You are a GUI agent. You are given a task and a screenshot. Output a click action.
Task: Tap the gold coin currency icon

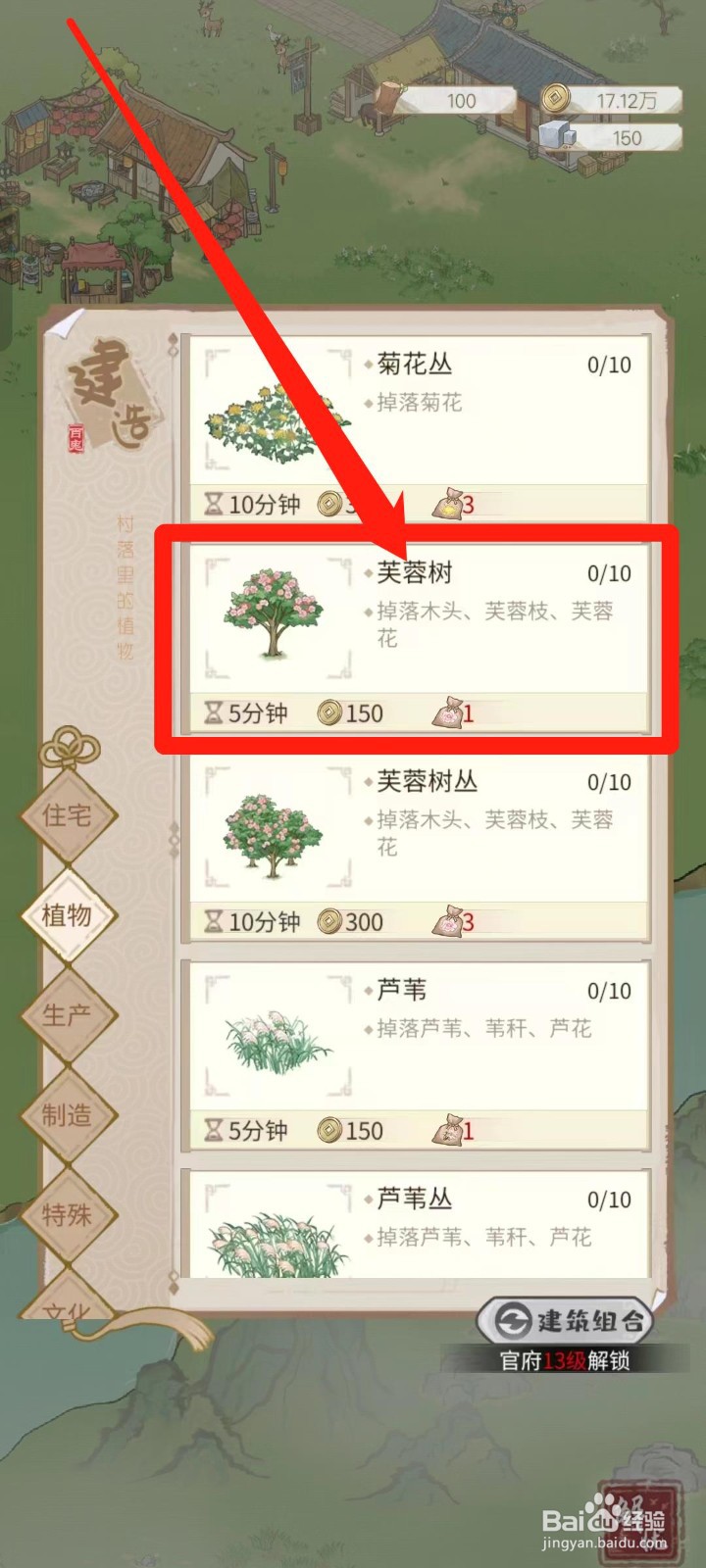click(x=556, y=98)
